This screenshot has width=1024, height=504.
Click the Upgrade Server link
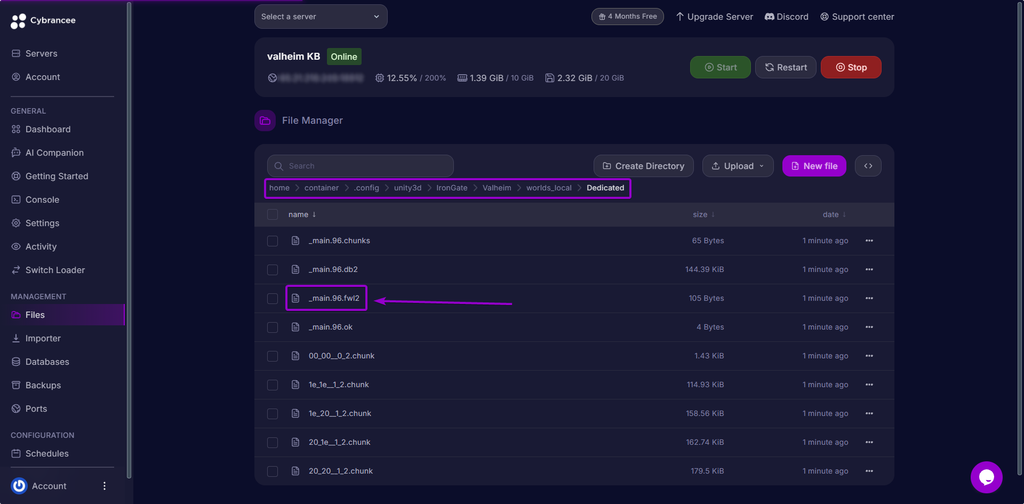pyautogui.click(x=714, y=16)
